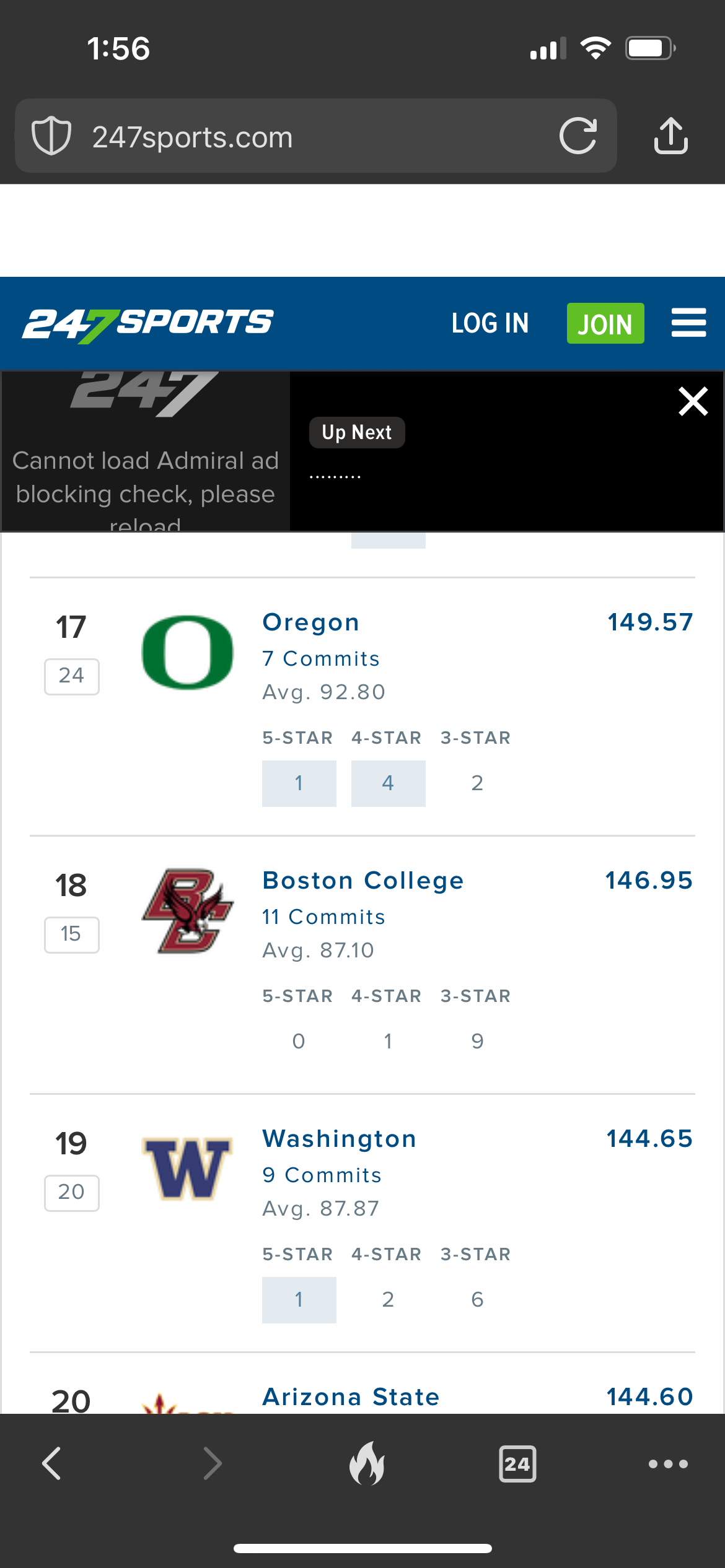Tap the 247Sports home logo
Image resolution: width=725 pixels, height=1568 pixels.
pyautogui.click(x=148, y=323)
